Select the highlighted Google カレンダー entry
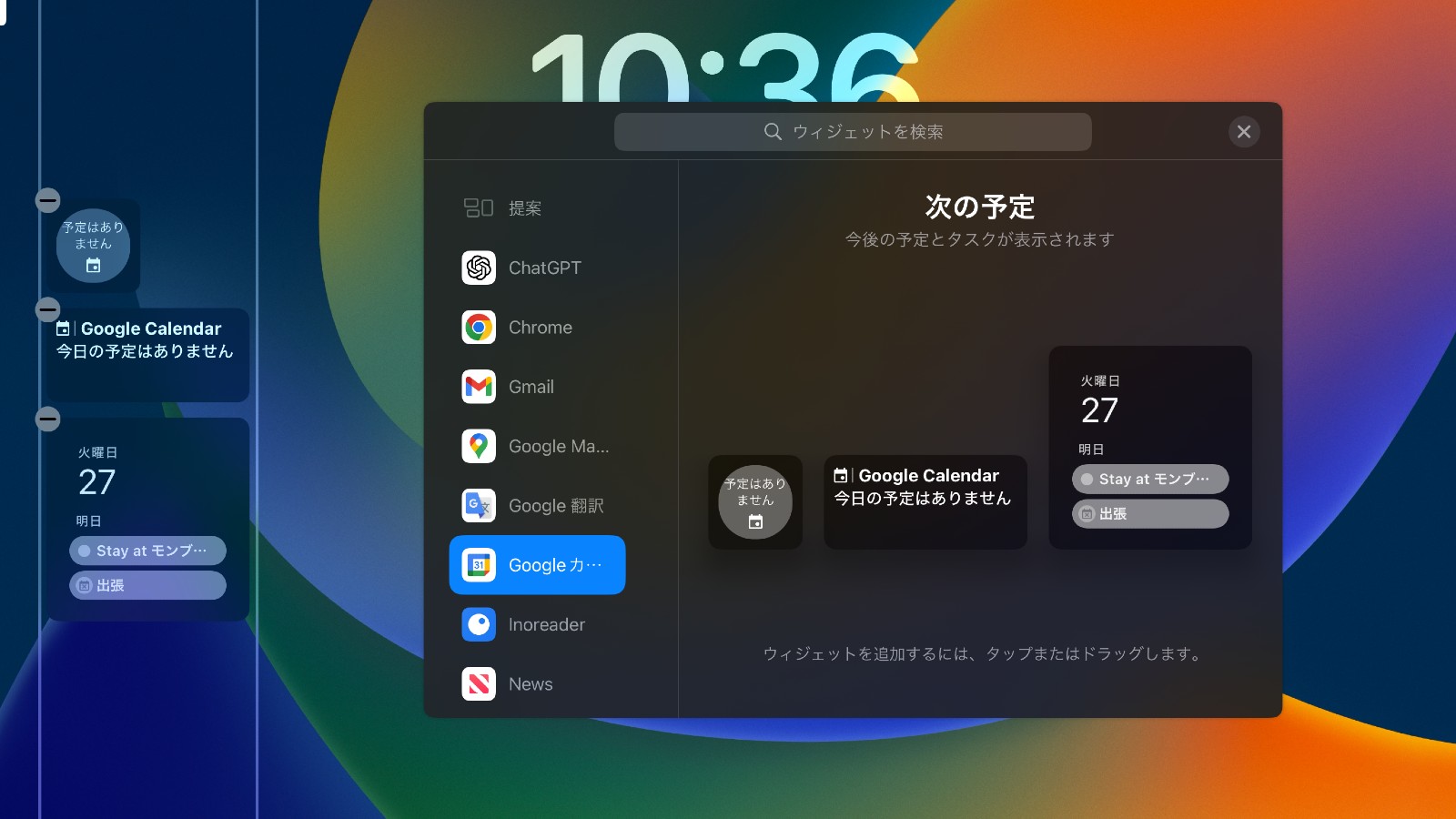Screen dimensions: 1456x819 click(537, 564)
